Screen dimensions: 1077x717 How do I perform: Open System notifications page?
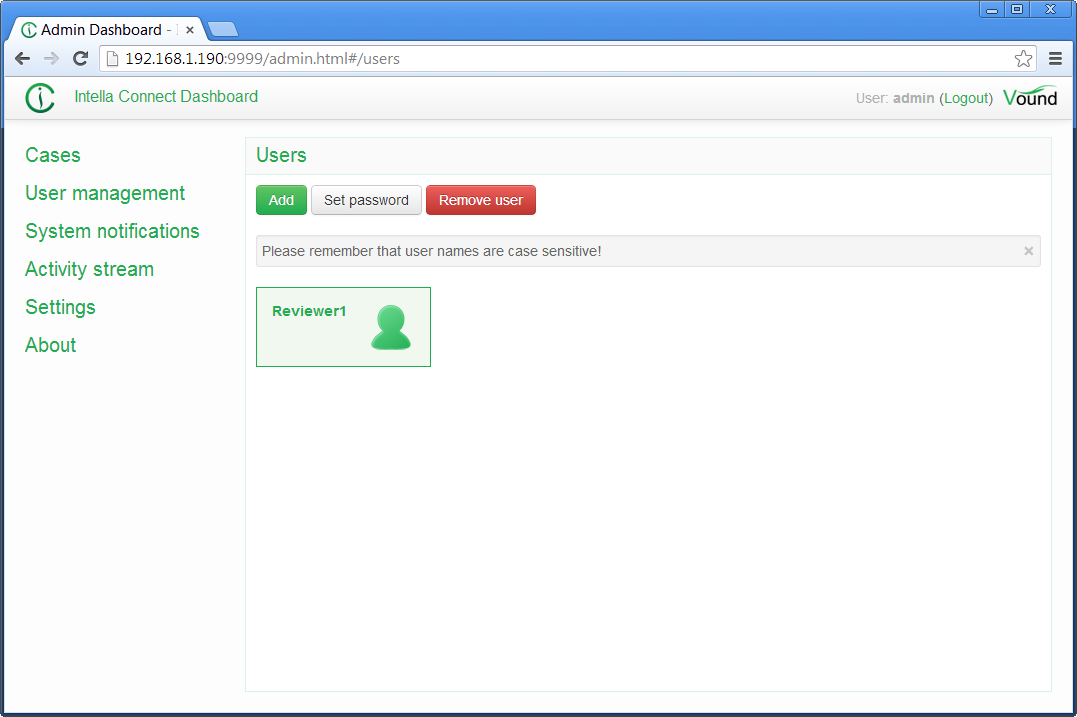[112, 231]
